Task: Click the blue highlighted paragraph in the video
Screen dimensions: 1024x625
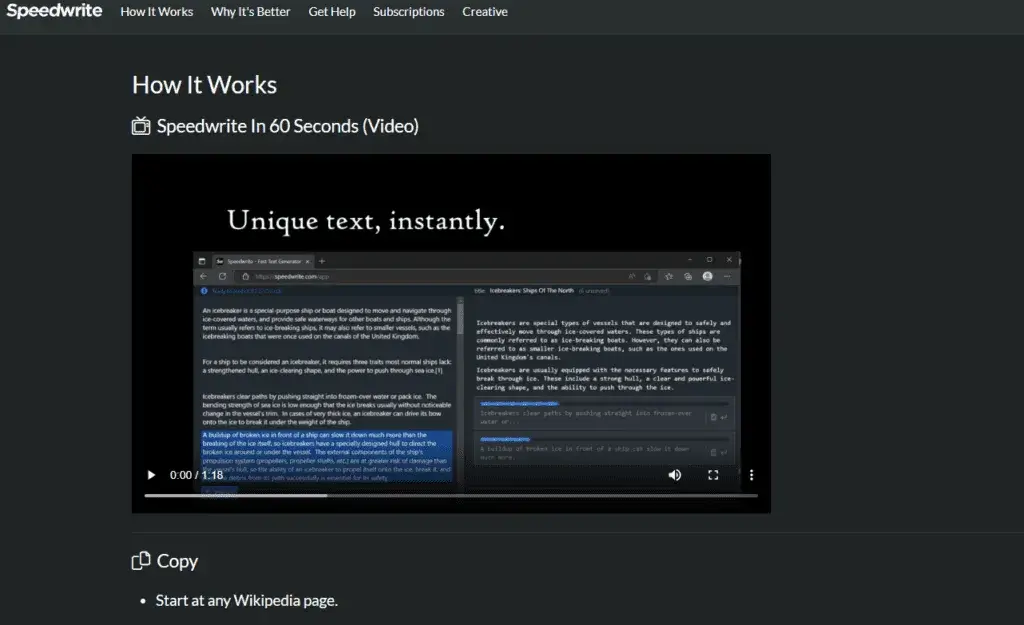Action: click(328, 450)
